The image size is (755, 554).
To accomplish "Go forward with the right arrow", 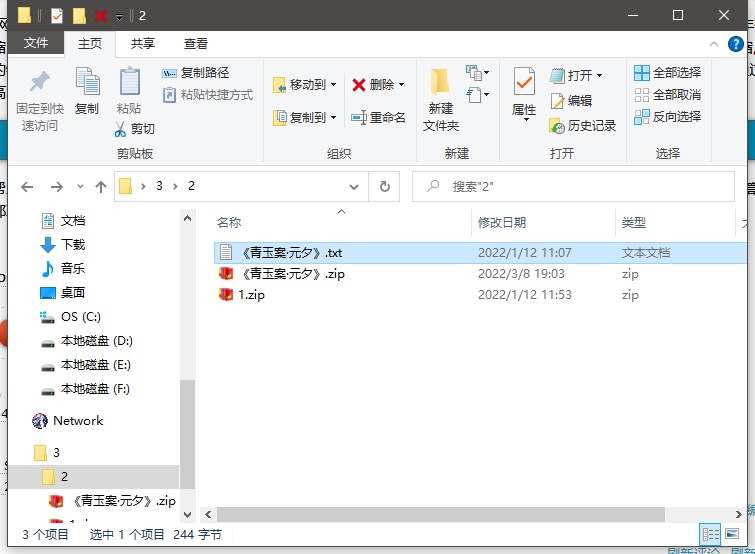I will click(57, 187).
